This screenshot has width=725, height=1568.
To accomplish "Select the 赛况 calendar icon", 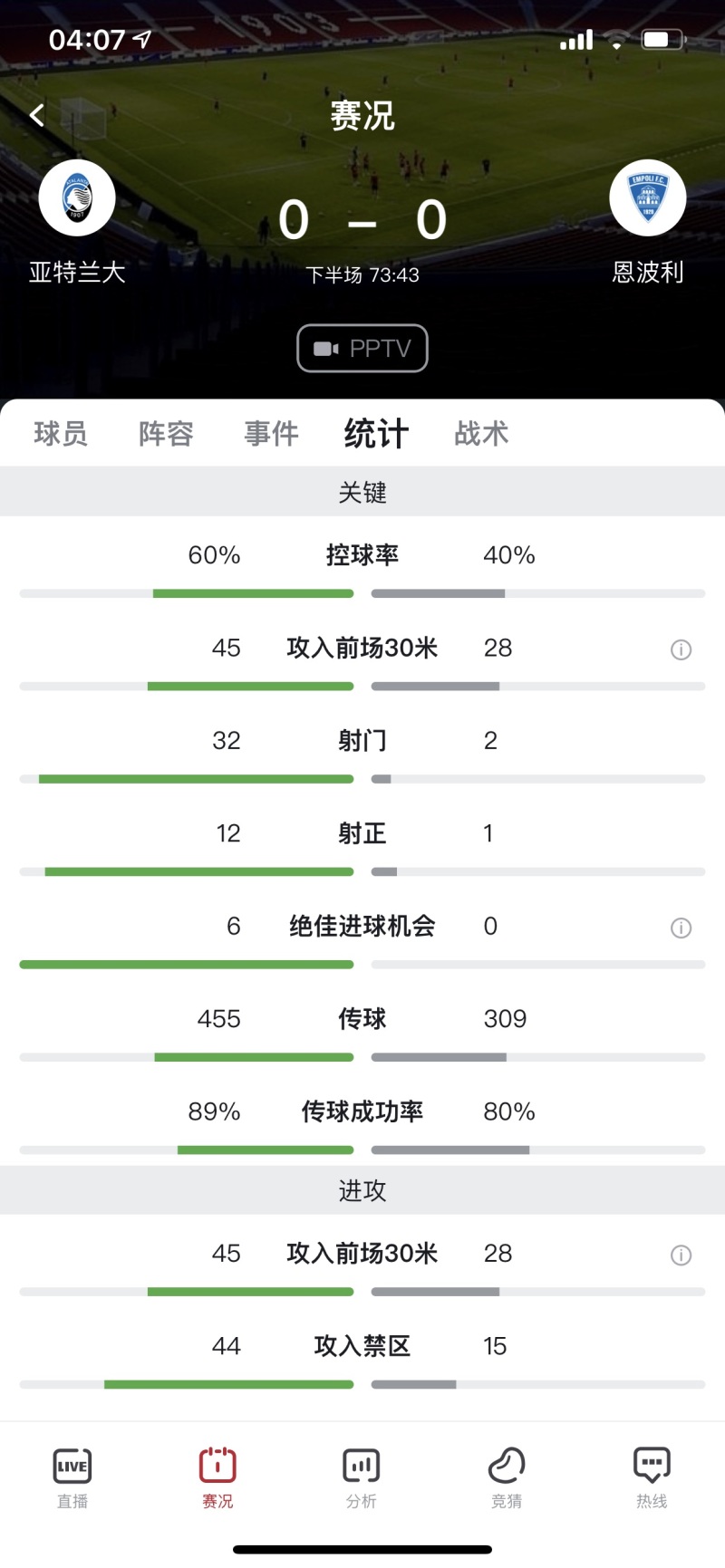I will point(217,1466).
